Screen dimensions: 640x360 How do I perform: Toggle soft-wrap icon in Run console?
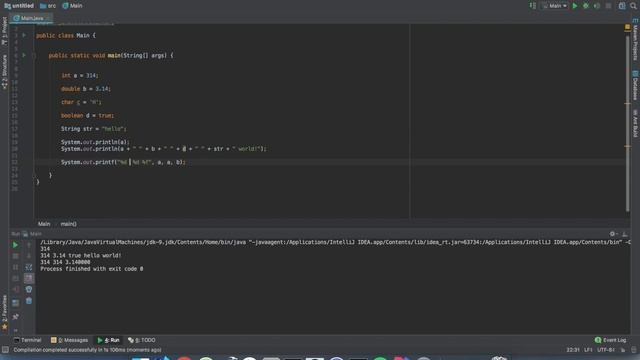pyautogui.click(x=29, y=267)
